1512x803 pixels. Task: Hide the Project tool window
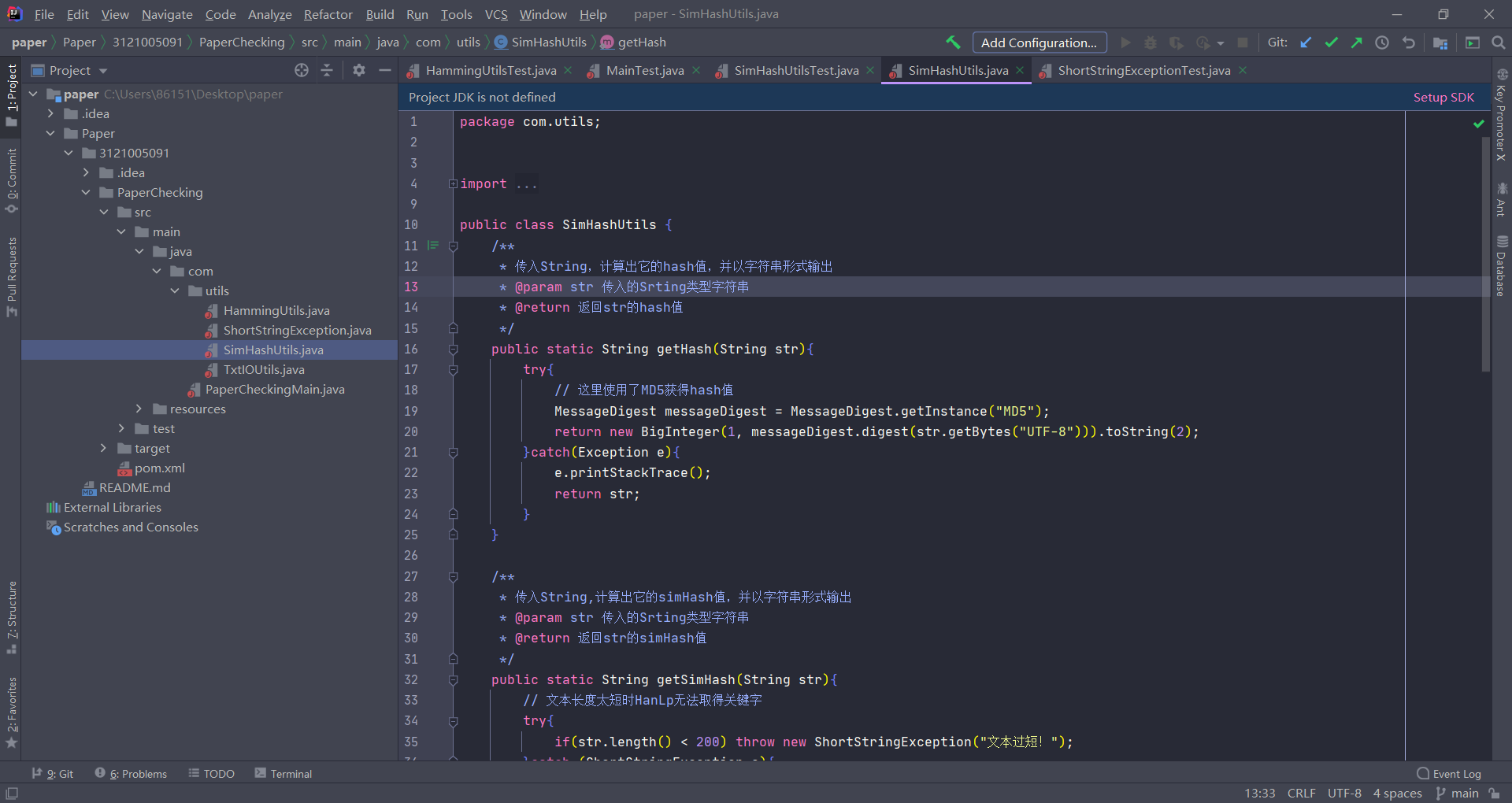pos(384,70)
